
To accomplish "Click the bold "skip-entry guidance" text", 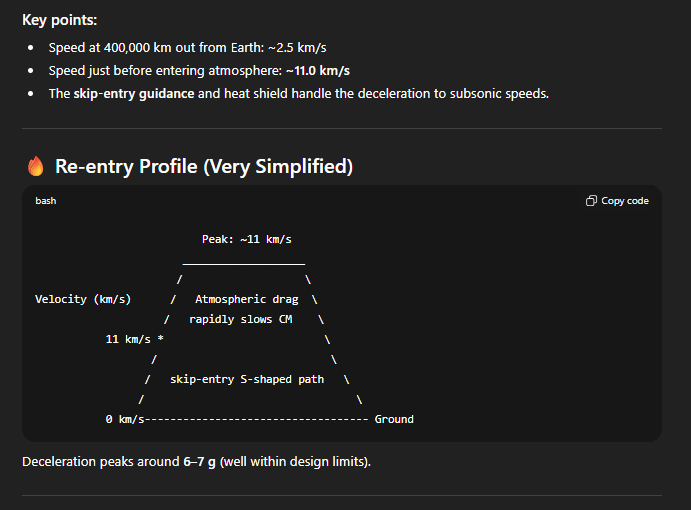I will (x=134, y=94).
